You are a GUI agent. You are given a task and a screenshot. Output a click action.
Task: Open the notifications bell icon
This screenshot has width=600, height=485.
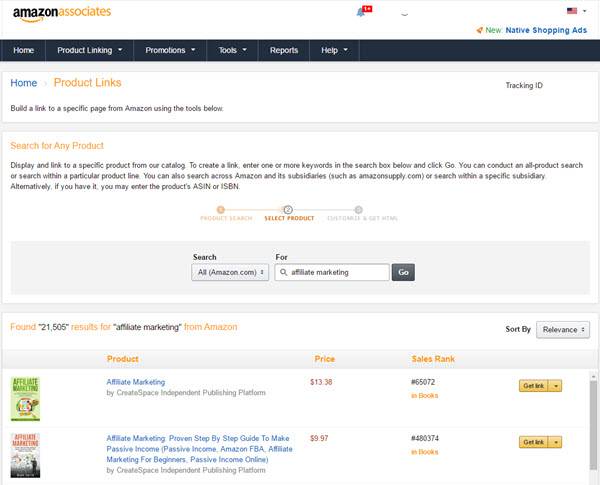point(360,13)
